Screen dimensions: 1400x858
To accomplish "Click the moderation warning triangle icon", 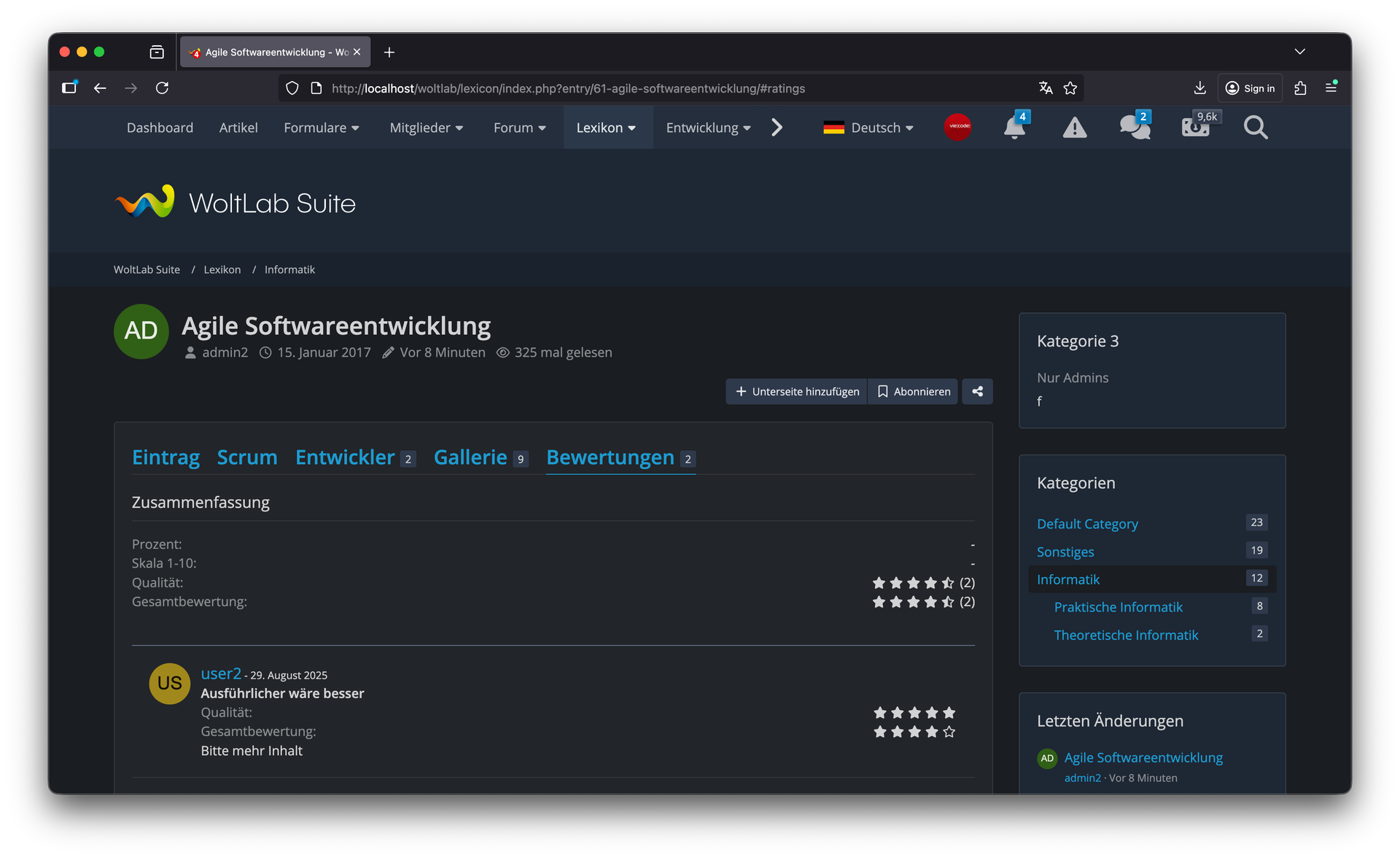I will click(1074, 128).
